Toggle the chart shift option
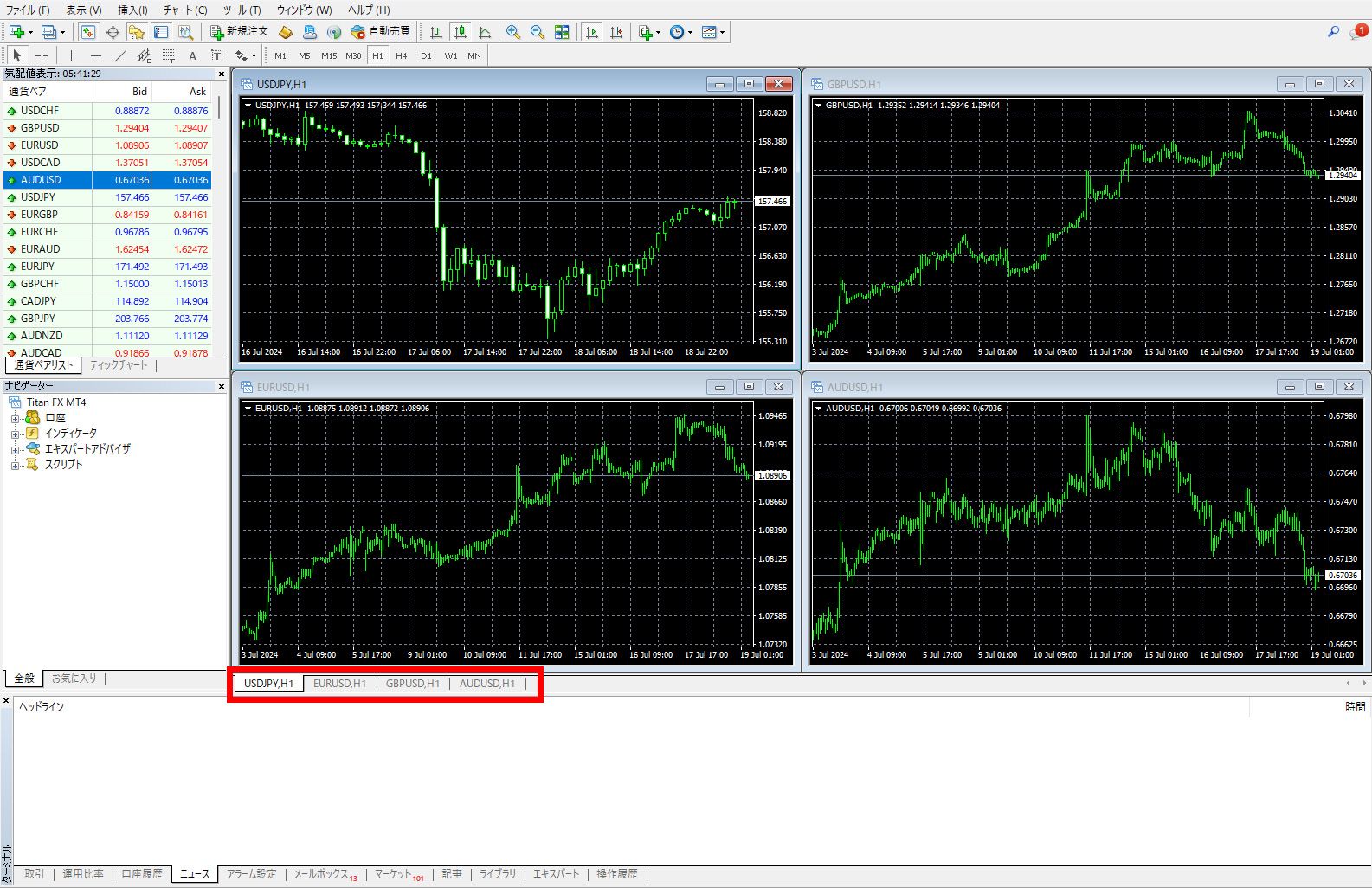This screenshot has width=1372, height=888. coord(616,32)
